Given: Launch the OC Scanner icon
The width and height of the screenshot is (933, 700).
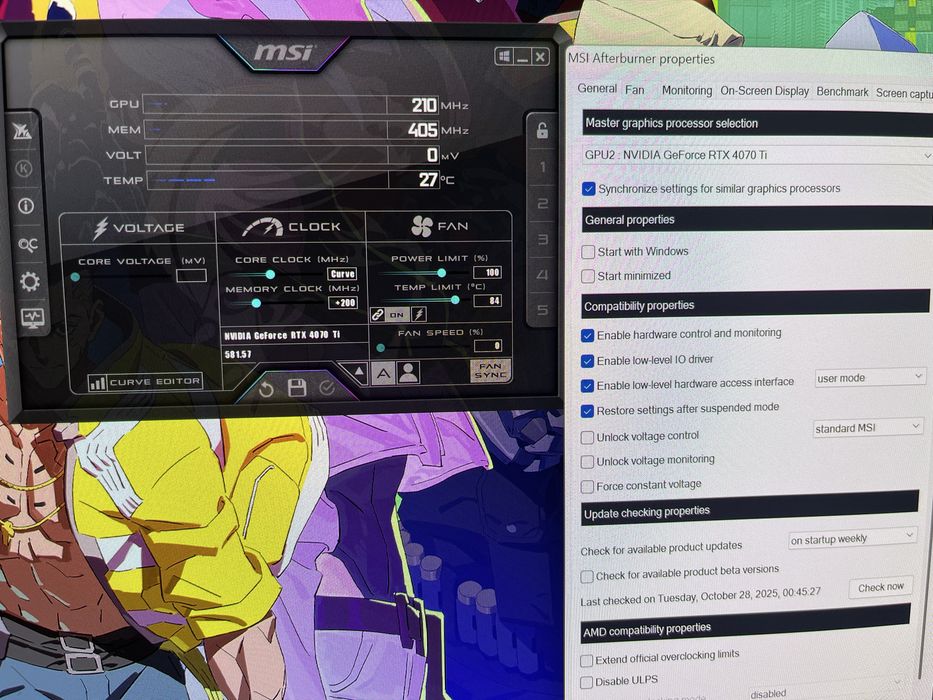Looking at the screenshot, I should point(27,245).
